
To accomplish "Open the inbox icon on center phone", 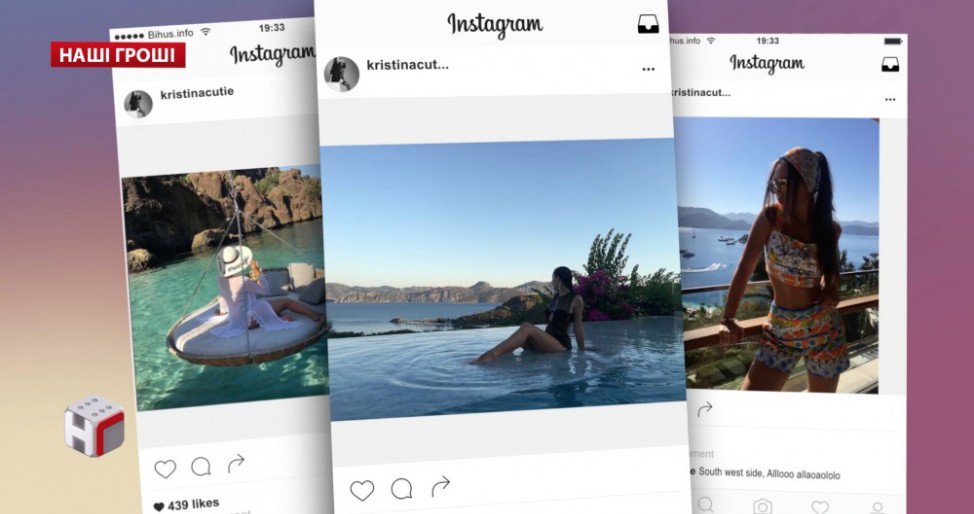I will [x=648, y=24].
